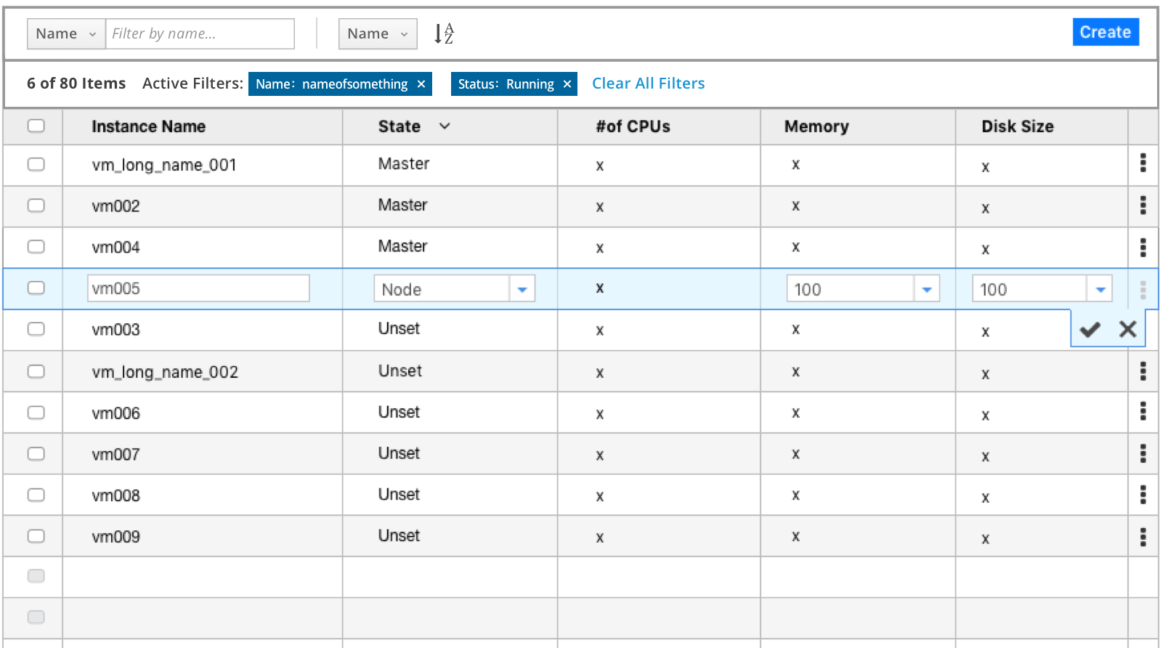
Task: Click the Filter by name input field
Action: click(x=200, y=34)
